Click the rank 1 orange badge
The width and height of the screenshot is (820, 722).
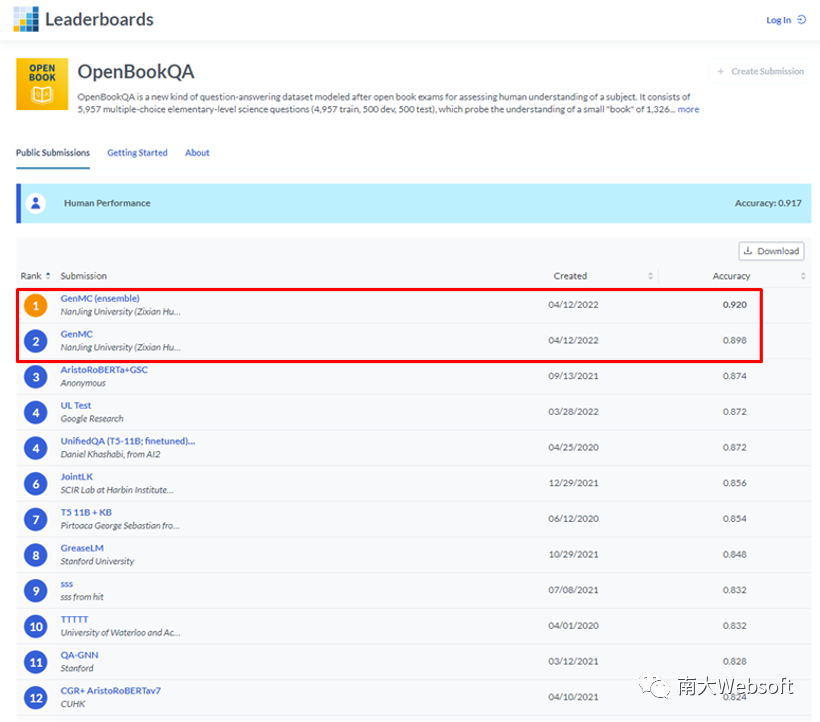[x=36, y=305]
